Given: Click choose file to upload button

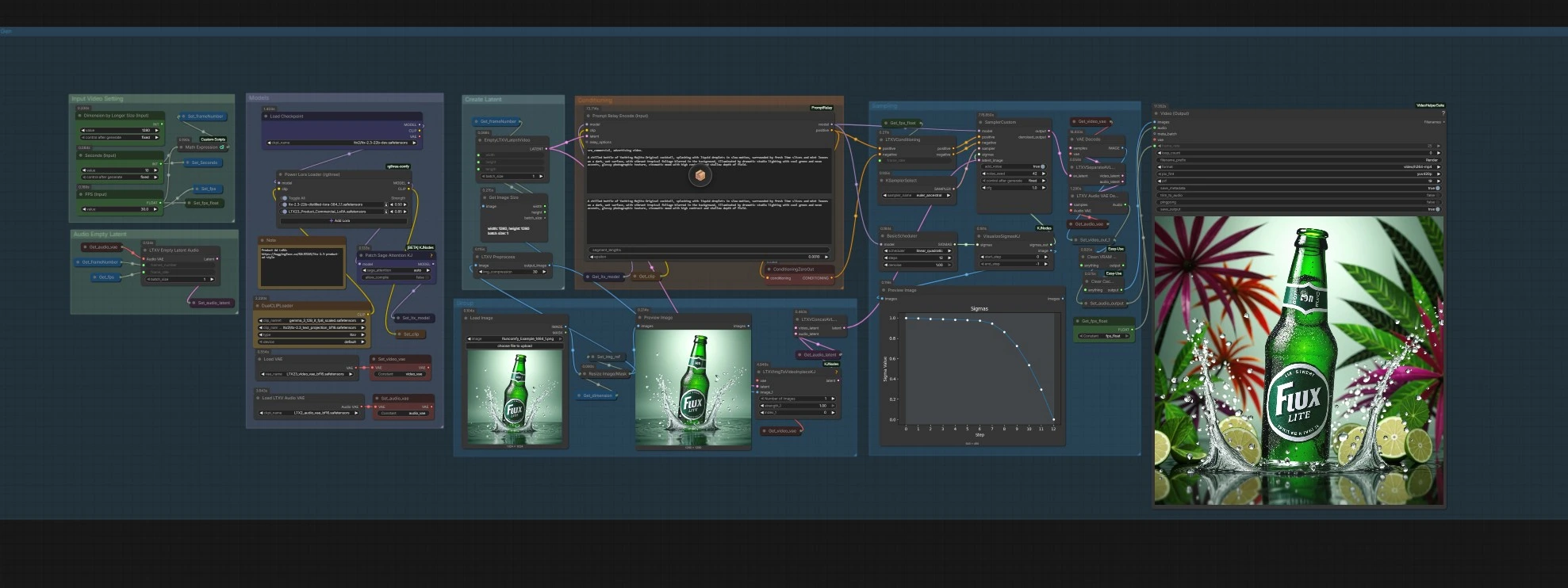Looking at the screenshot, I should pyautogui.click(x=515, y=346).
